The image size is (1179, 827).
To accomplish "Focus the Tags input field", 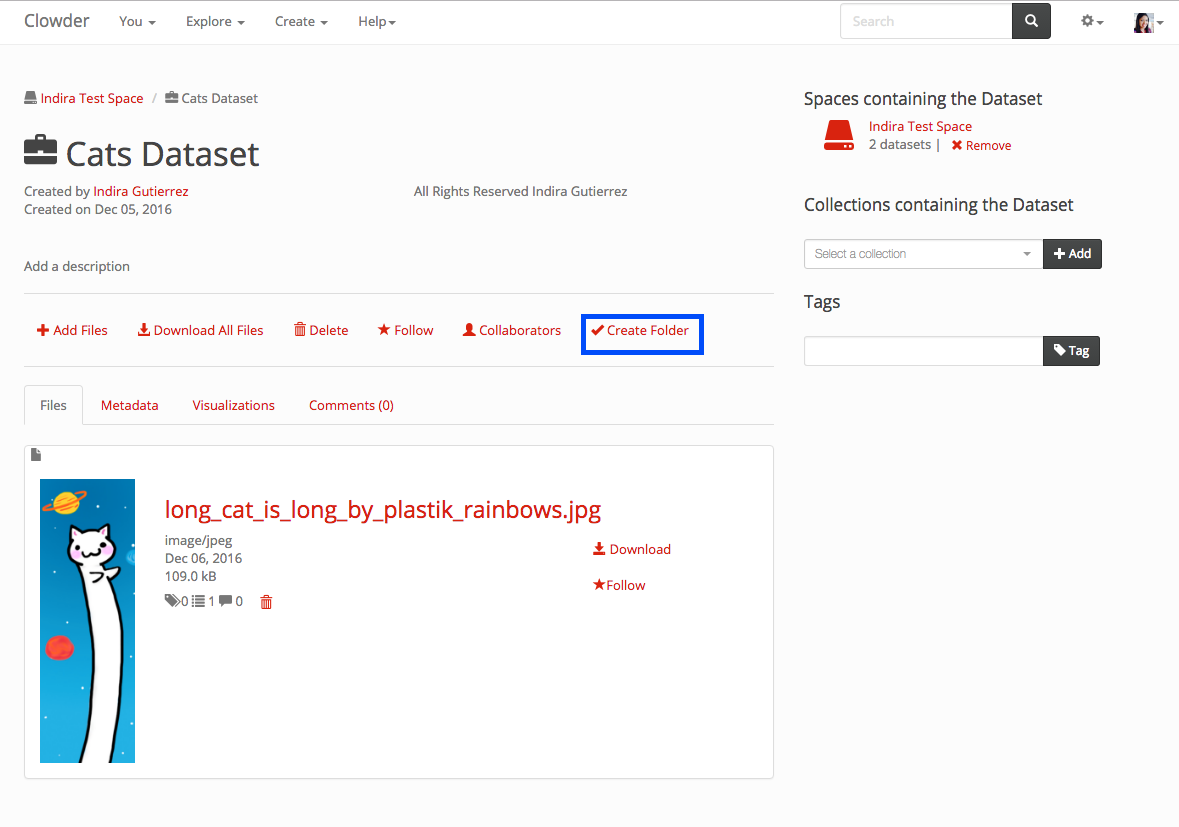I will pyautogui.click(x=923, y=351).
